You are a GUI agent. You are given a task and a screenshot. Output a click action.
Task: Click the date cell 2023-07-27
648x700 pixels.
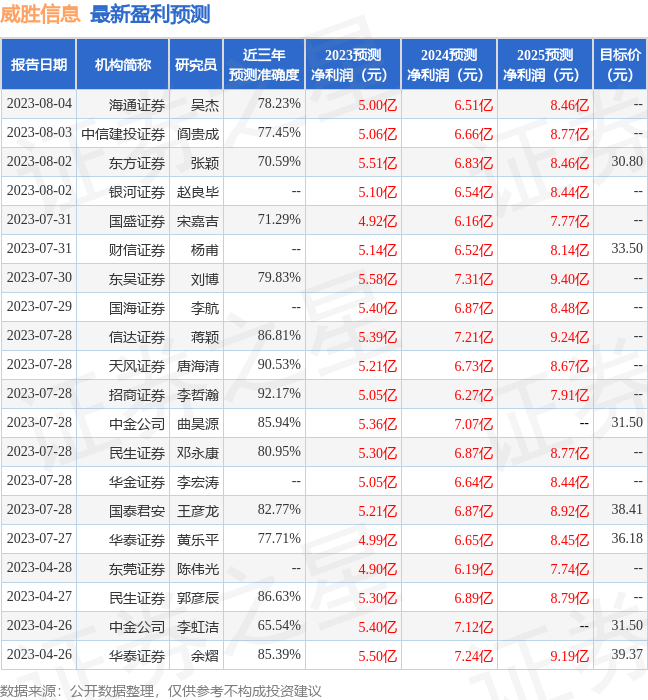[39, 539]
